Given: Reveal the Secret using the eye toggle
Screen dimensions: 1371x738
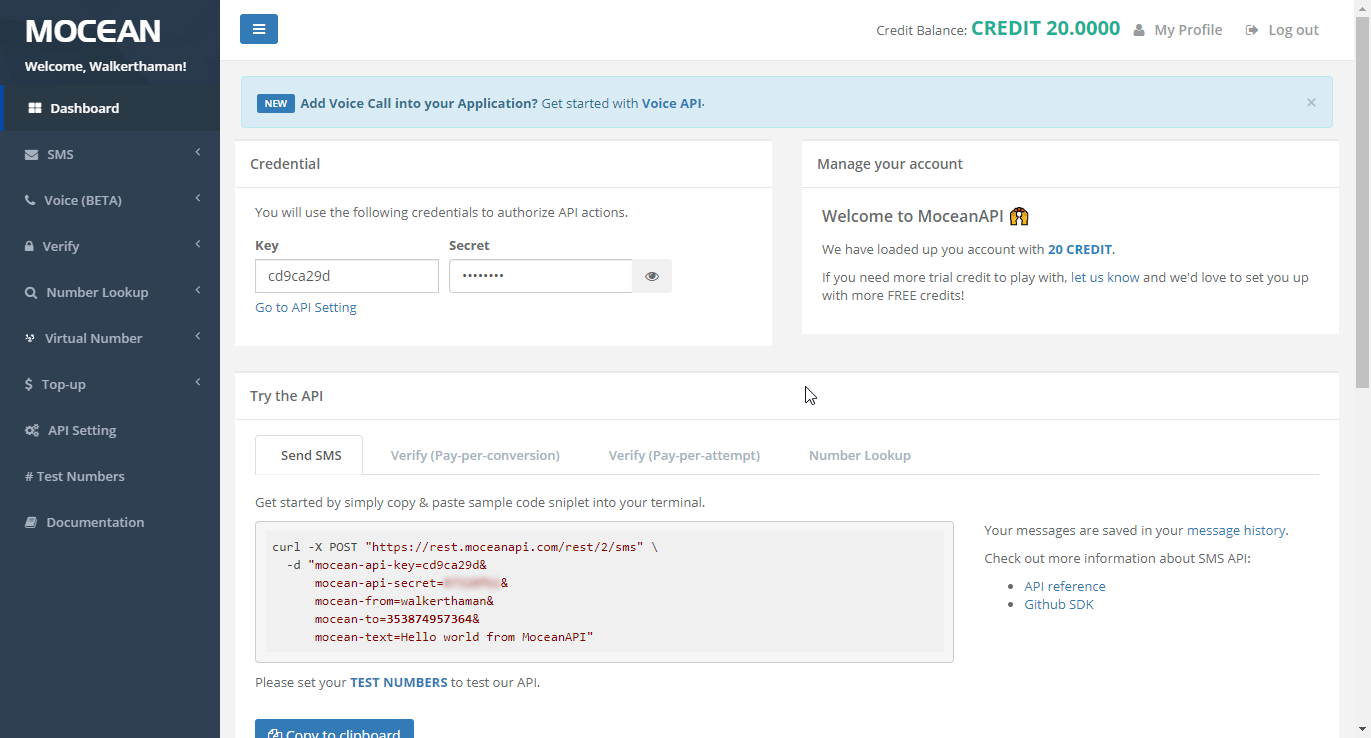Looking at the screenshot, I should point(651,275).
